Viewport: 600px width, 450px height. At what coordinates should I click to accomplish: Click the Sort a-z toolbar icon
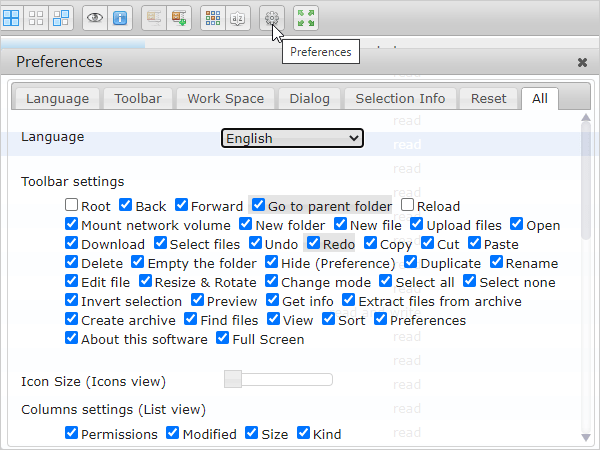coord(238,18)
